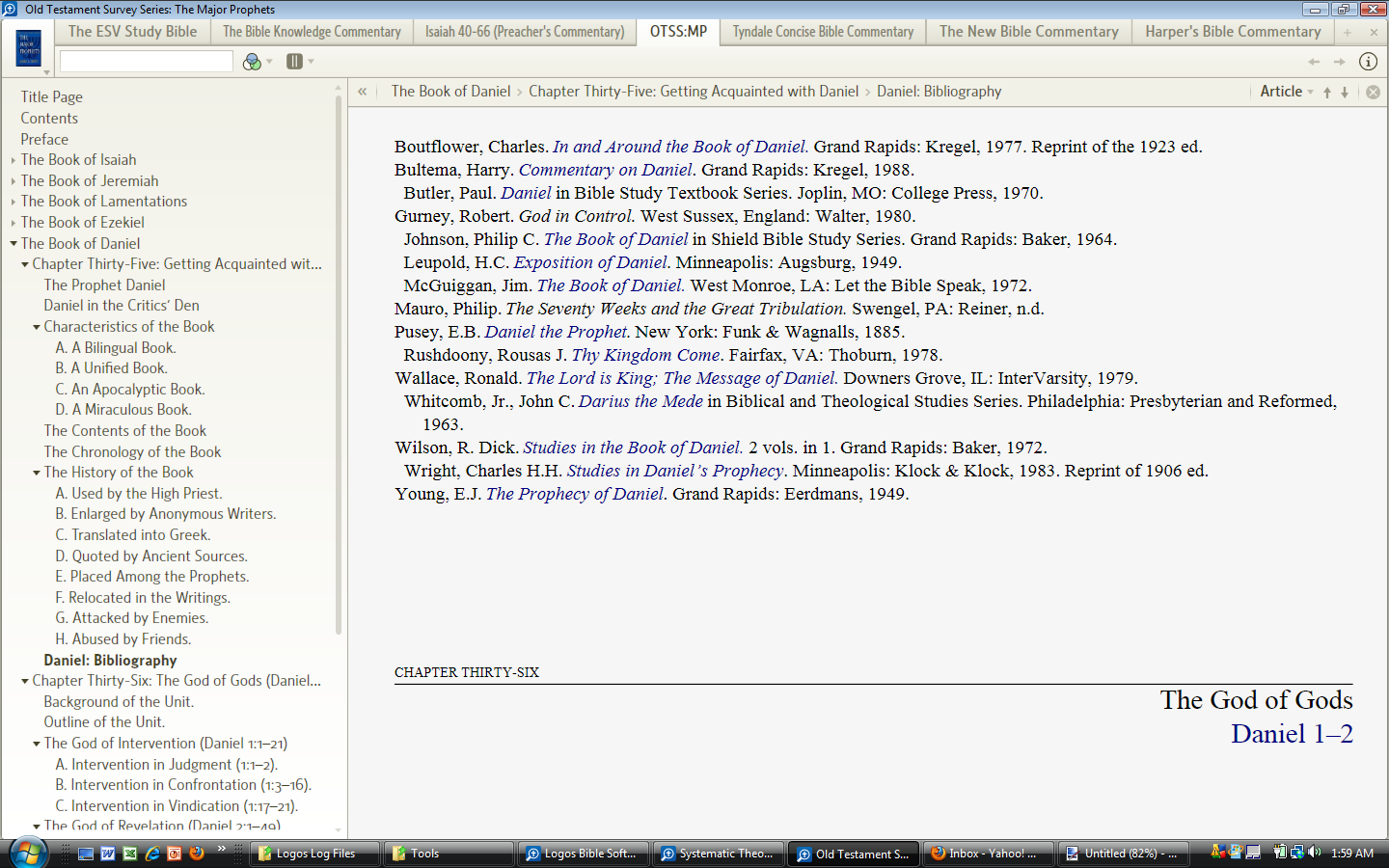This screenshot has width=1389, height=868.
Task: Open the resource information icon
Action: [1368, 62]
